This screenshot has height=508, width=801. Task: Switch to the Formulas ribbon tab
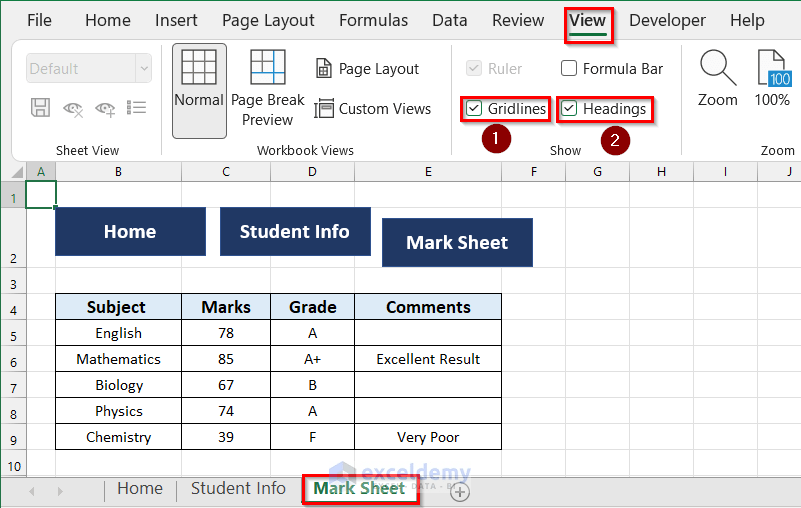pyautogui.click(x=373, y=20)
